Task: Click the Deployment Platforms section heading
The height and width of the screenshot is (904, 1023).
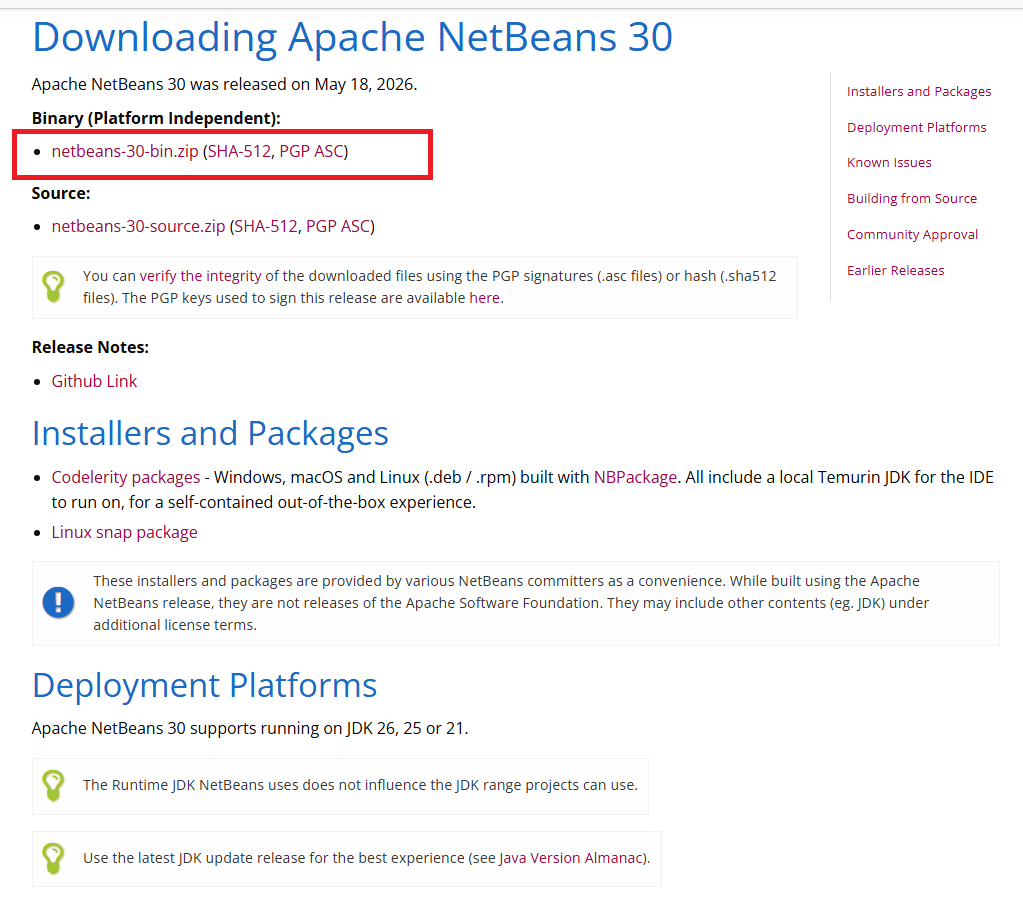Action: (x=205, y=686)
